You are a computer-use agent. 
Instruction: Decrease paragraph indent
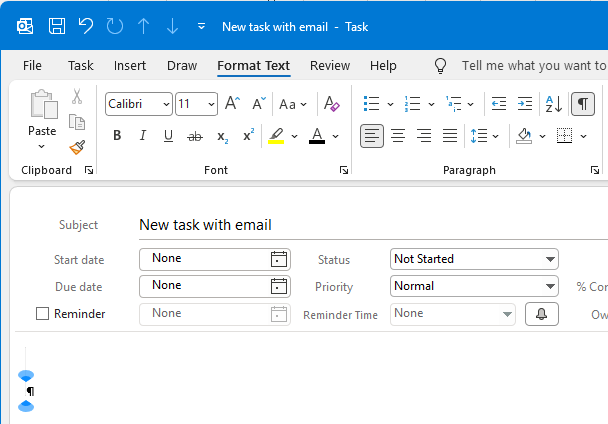[x=499, y=104]
